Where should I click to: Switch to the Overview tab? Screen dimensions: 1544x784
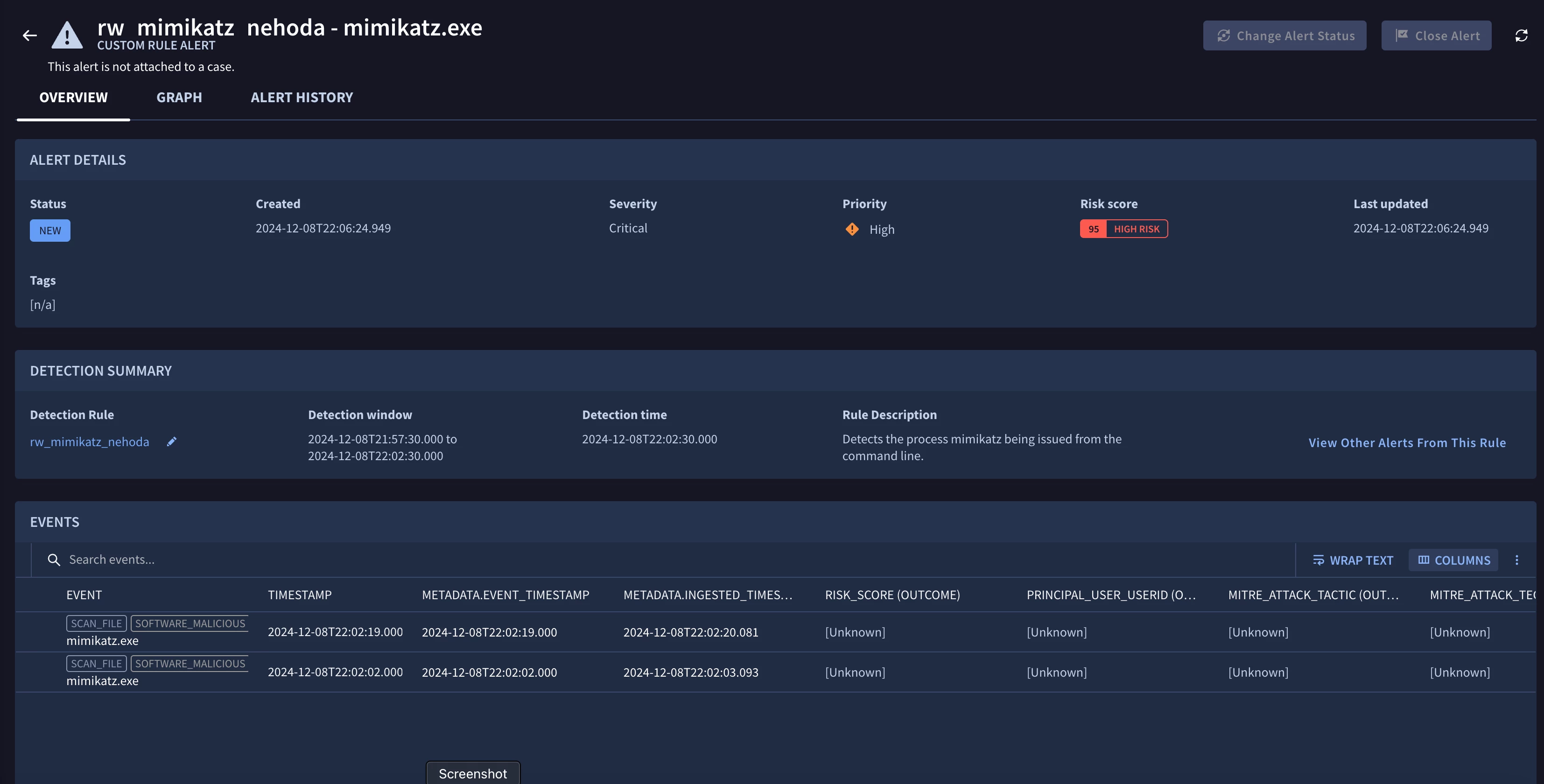(x=73, y=97)
